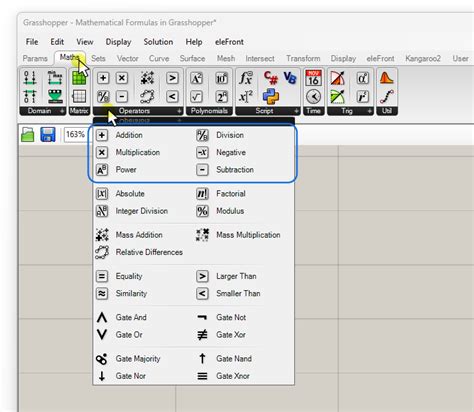Click the Addition icon in the ribbon Operators panel
This screenshot has width=474, height=412.
coord(103,78)
